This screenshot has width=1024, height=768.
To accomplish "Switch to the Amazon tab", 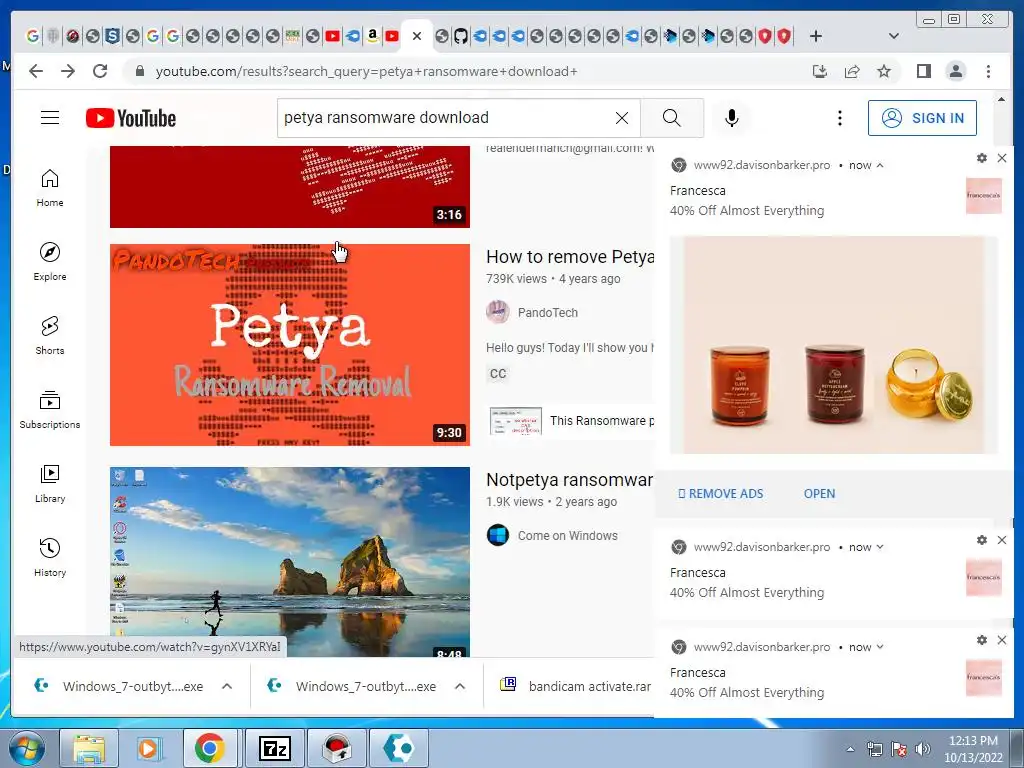I will point(372,36).
